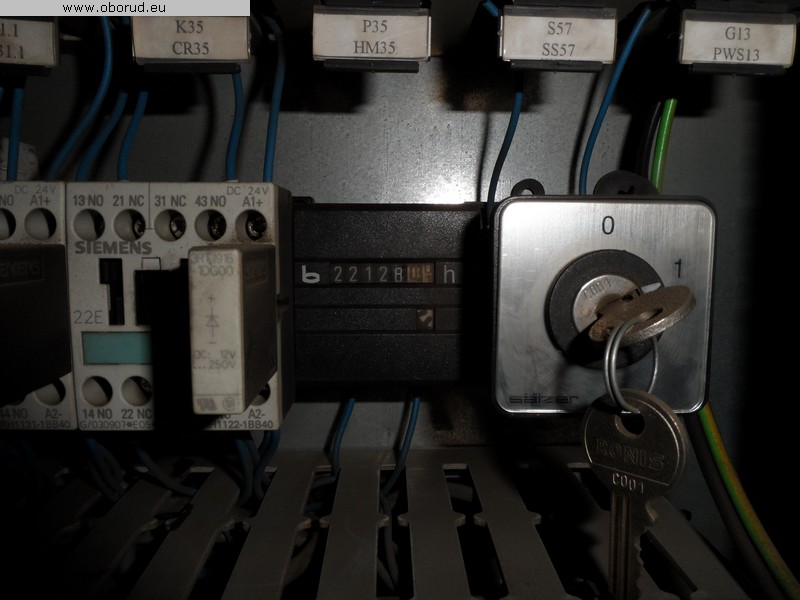Click the diode symbol on the suppressor module
This screenshot has height=600, width=800.
coord(212,320)
